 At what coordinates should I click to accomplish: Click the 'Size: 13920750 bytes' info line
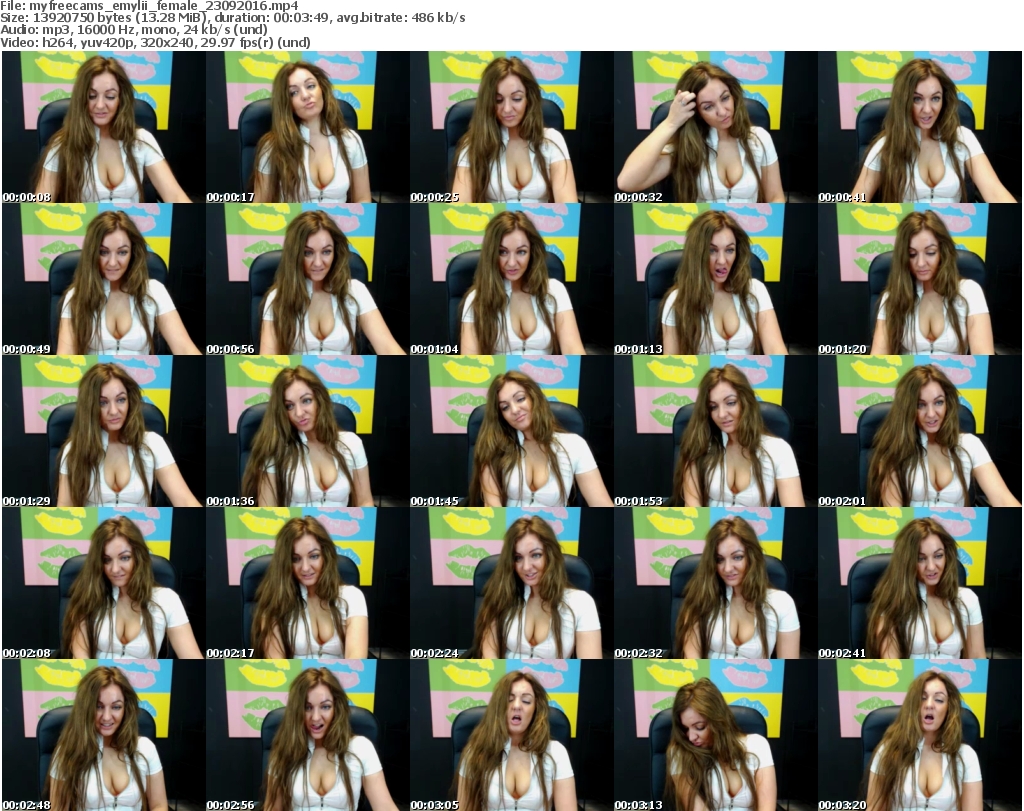point(233,18)
